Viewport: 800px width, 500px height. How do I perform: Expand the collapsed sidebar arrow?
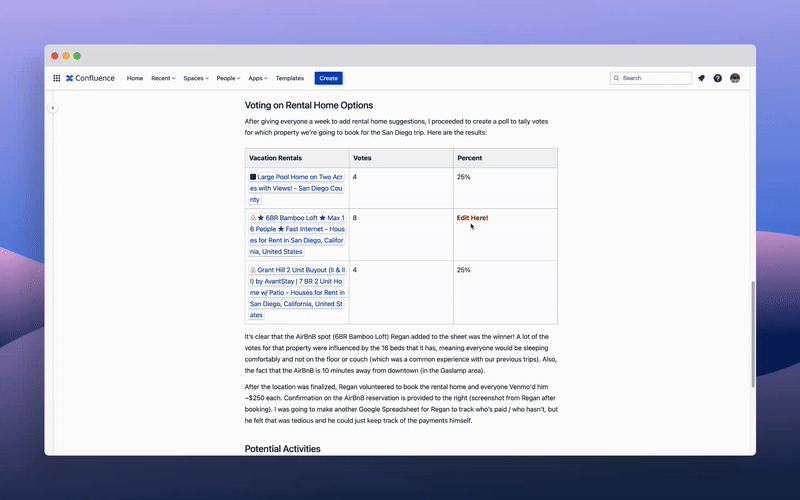point(53,108)
